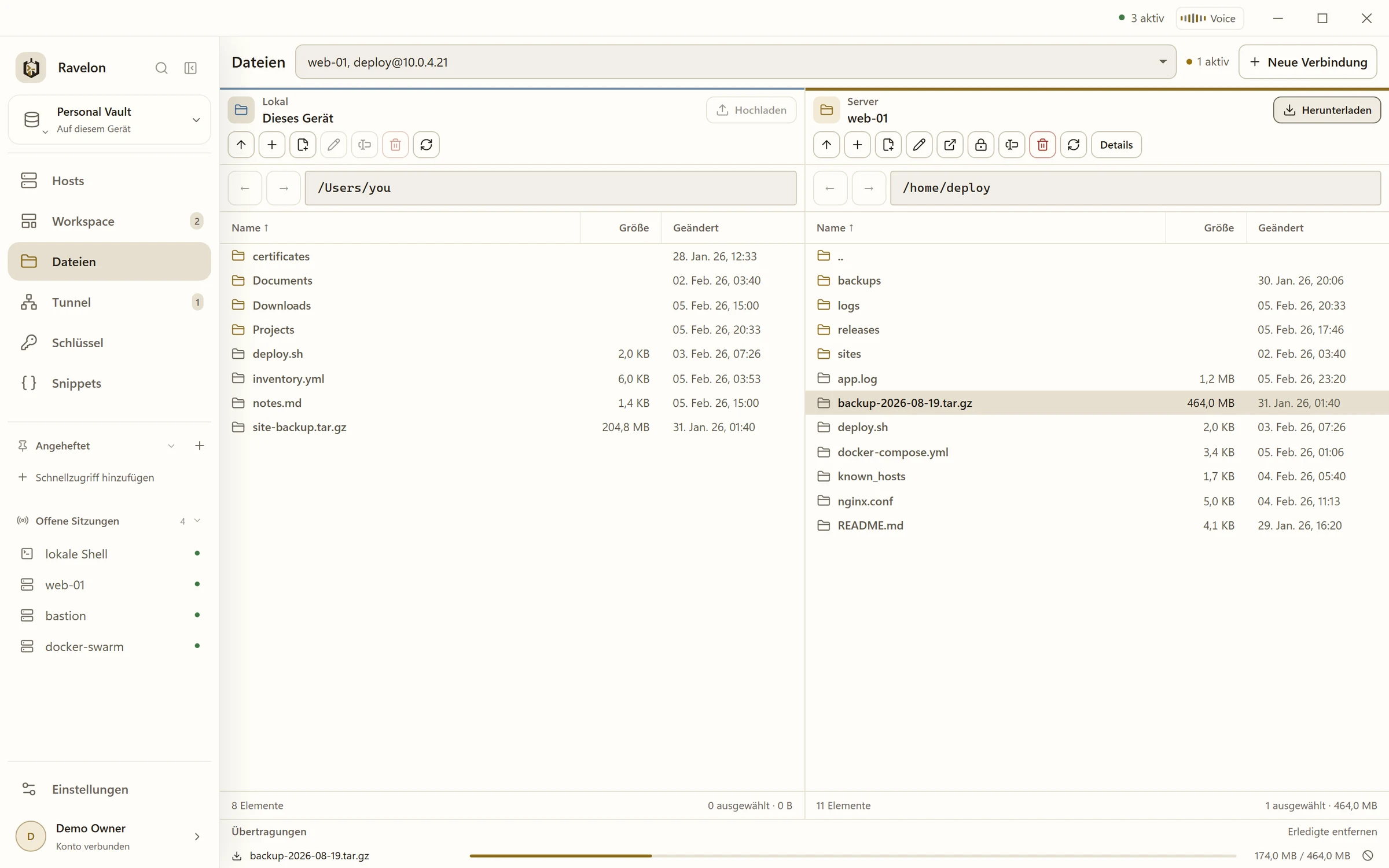Cancel the backup-2026-08-19.tar.gz transfer
Viewport: 1389px width, 868px height.
tap(1368, 855)
